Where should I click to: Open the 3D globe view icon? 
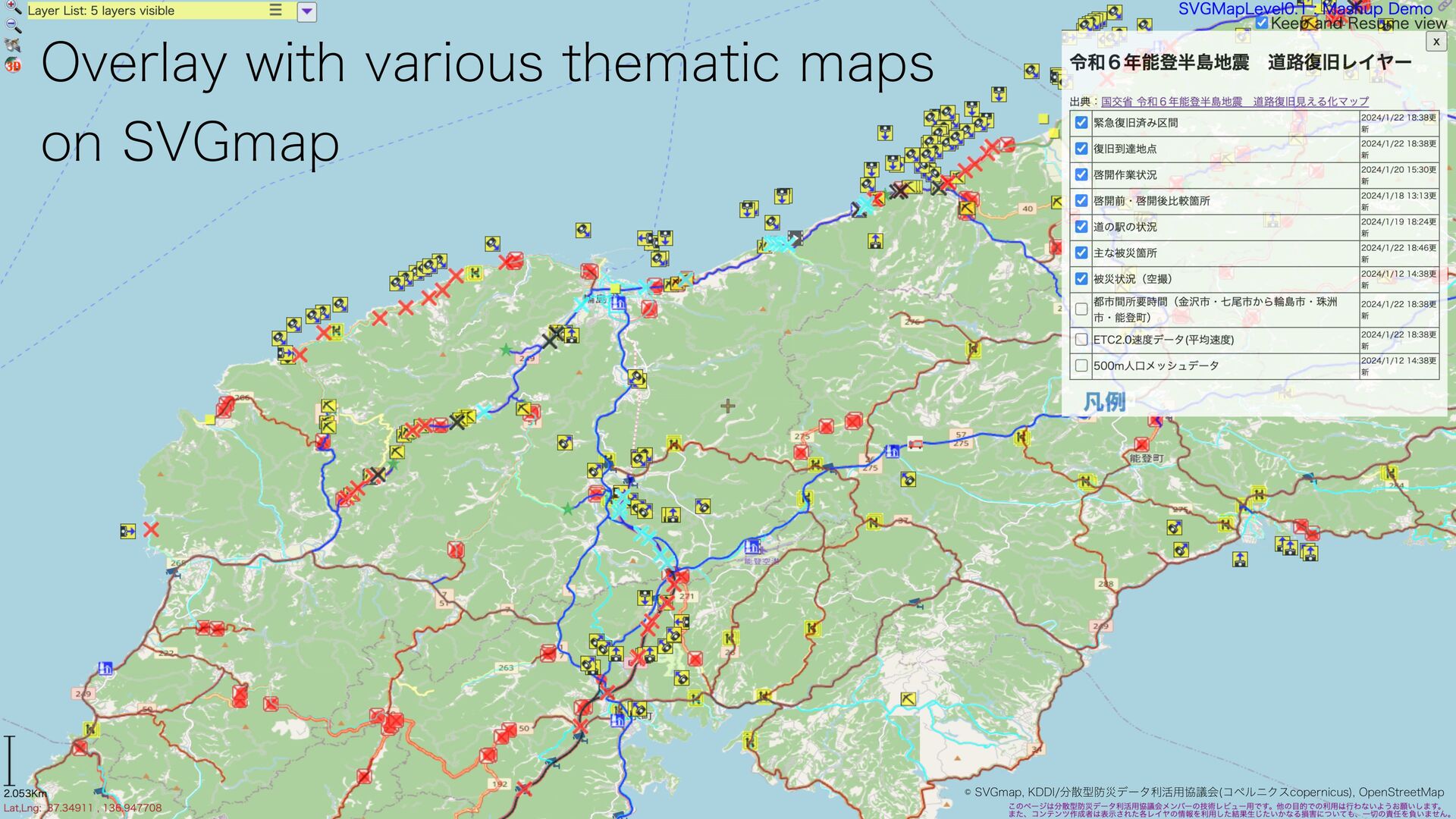tap(13, 65)
